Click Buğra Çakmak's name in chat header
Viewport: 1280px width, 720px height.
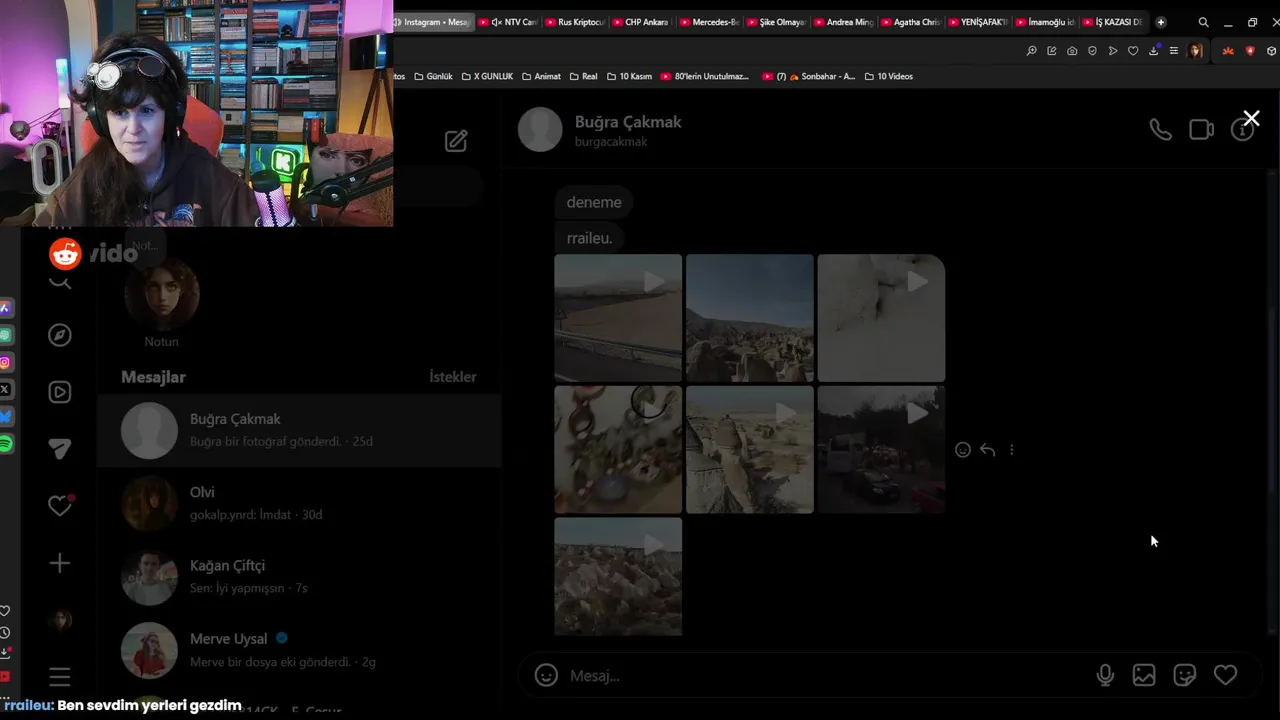click(628, 122)
